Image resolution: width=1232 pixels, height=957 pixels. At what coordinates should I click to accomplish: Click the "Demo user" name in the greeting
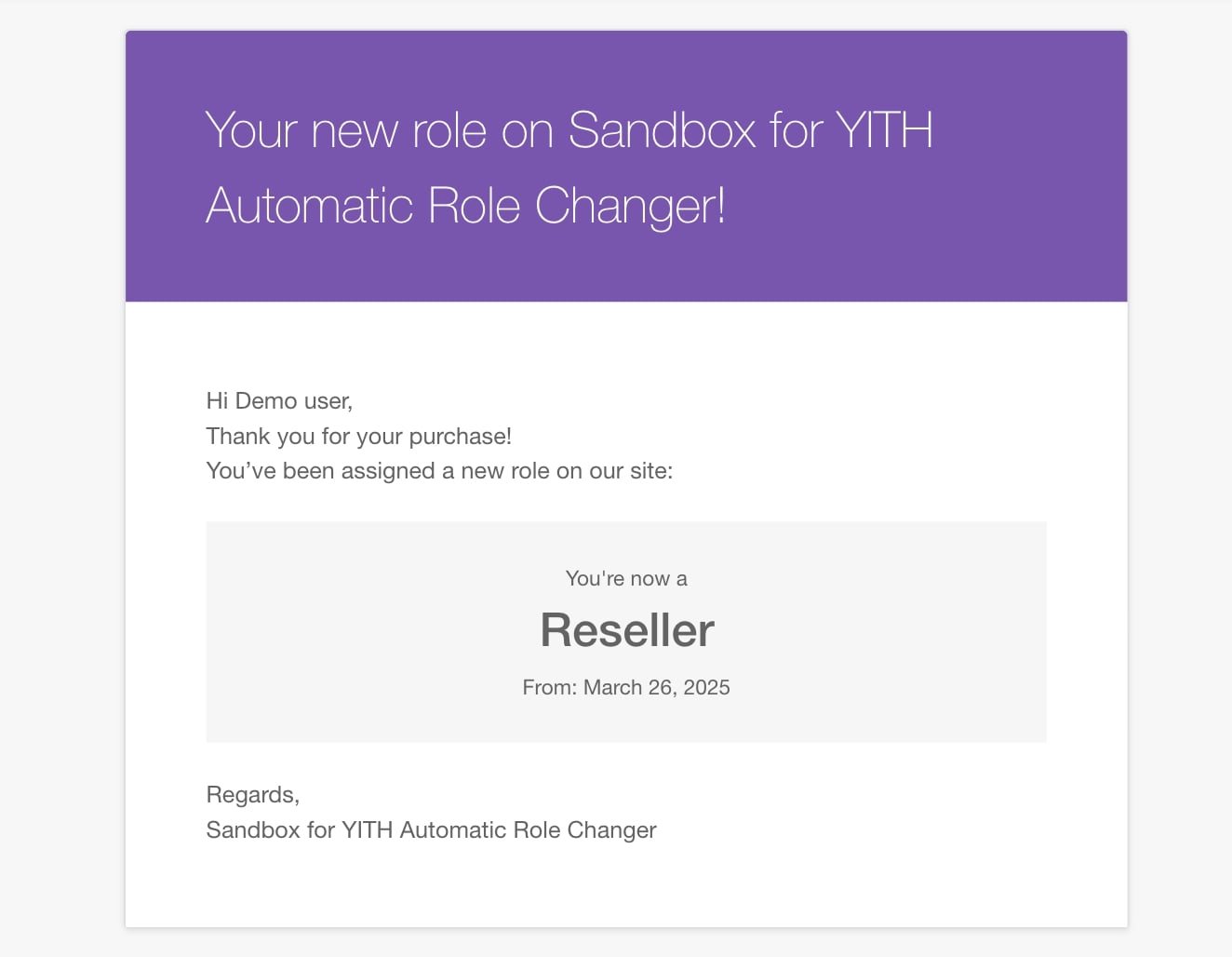click(293, 401)
